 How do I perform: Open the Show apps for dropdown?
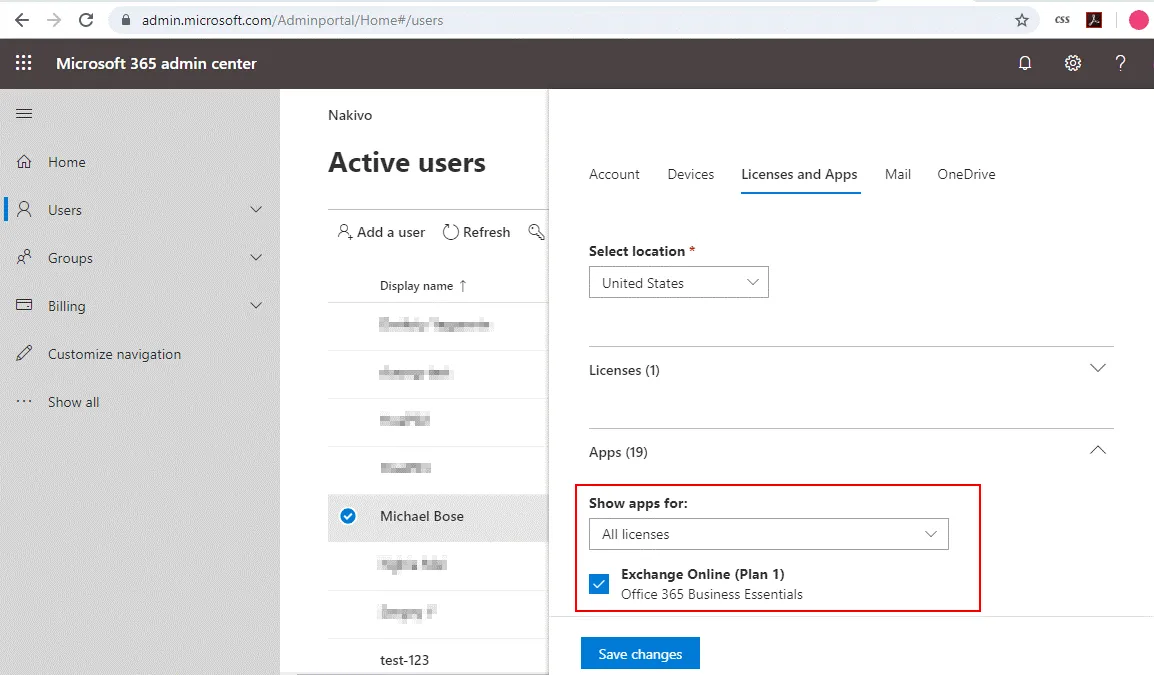[x=768, y=534]
